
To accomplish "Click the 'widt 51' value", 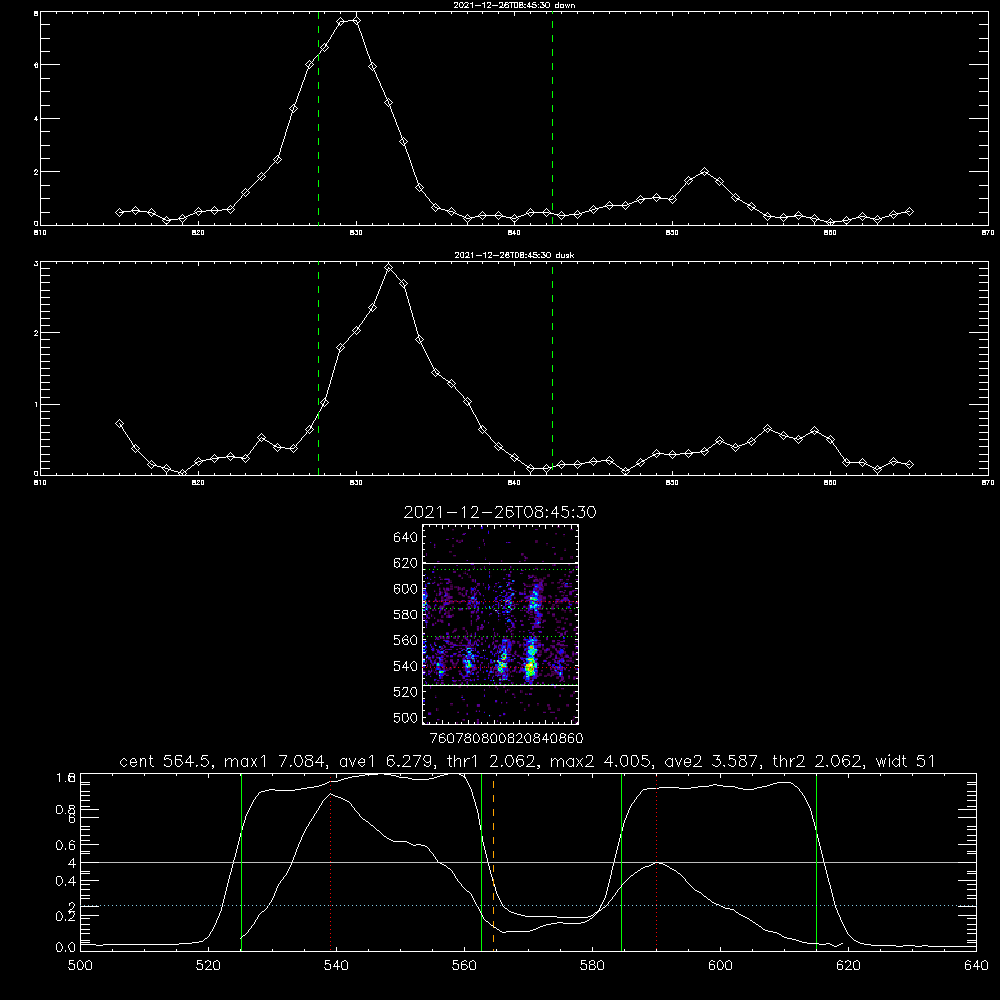I will point(906,761).
